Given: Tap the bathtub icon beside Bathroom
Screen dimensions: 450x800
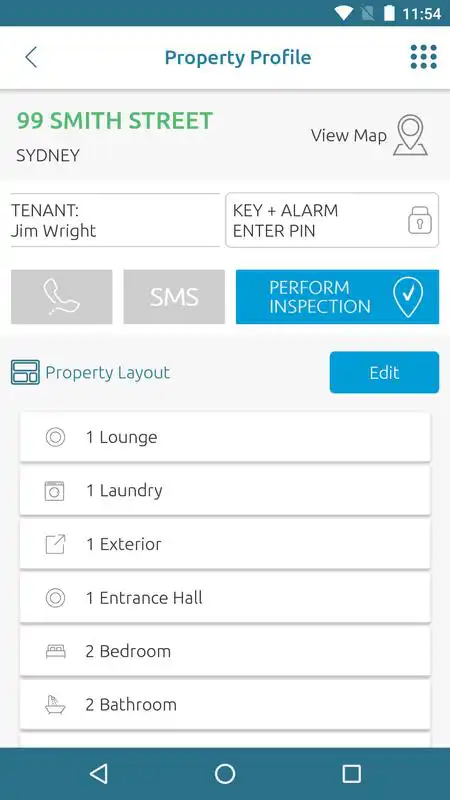Looking at the screenshot, I should coord(55,705).
